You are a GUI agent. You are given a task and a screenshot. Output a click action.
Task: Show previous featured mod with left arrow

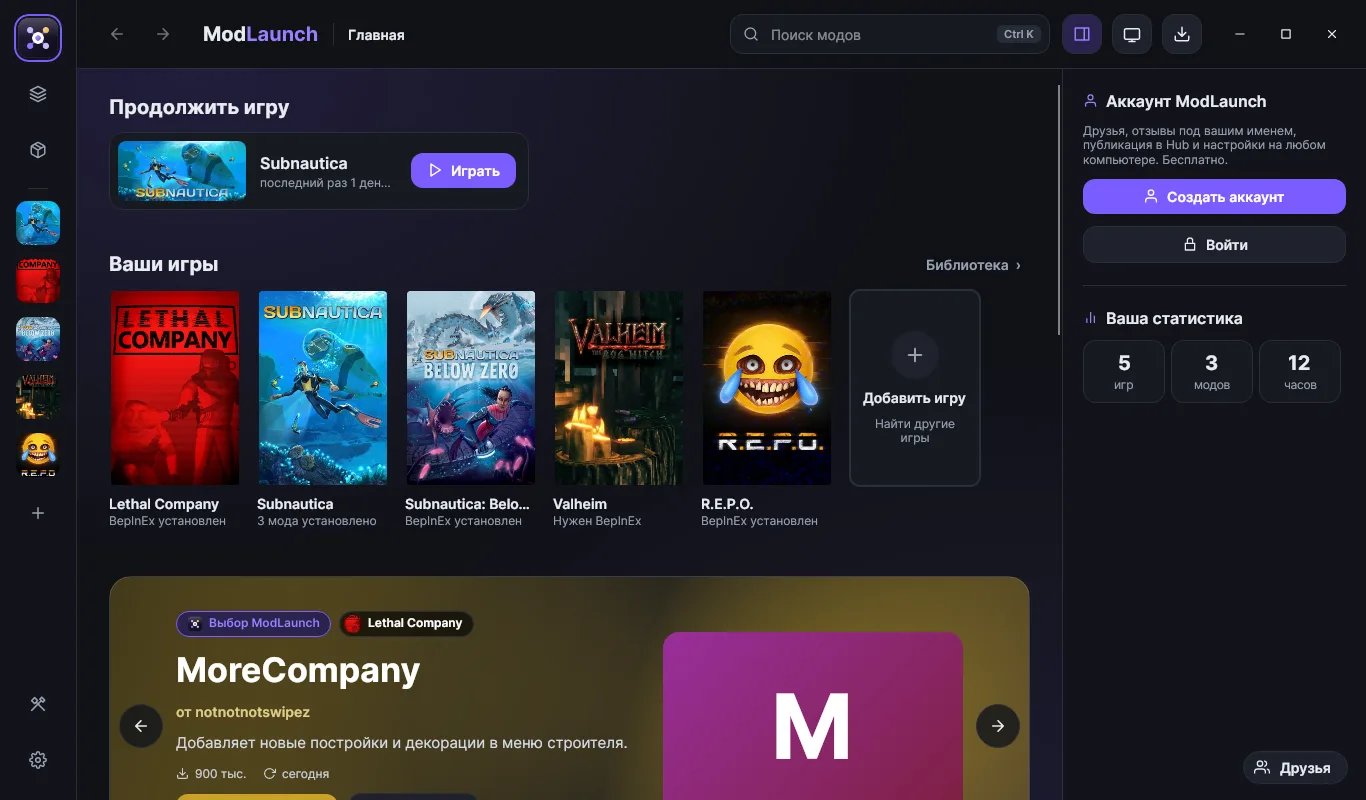tap(141, 726)
